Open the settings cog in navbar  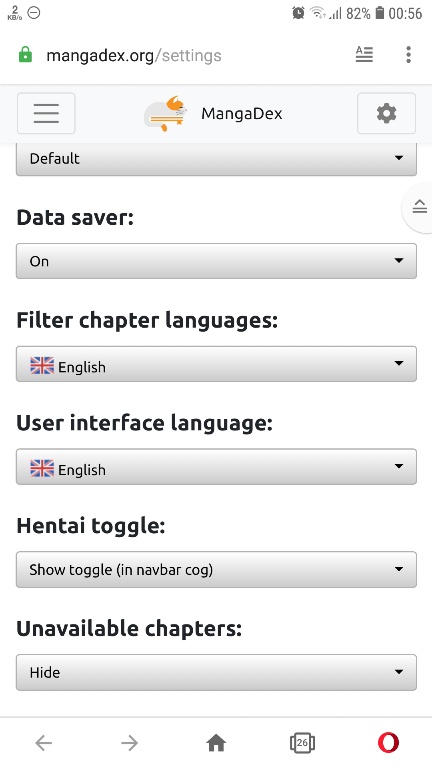(x=386, y=113)
